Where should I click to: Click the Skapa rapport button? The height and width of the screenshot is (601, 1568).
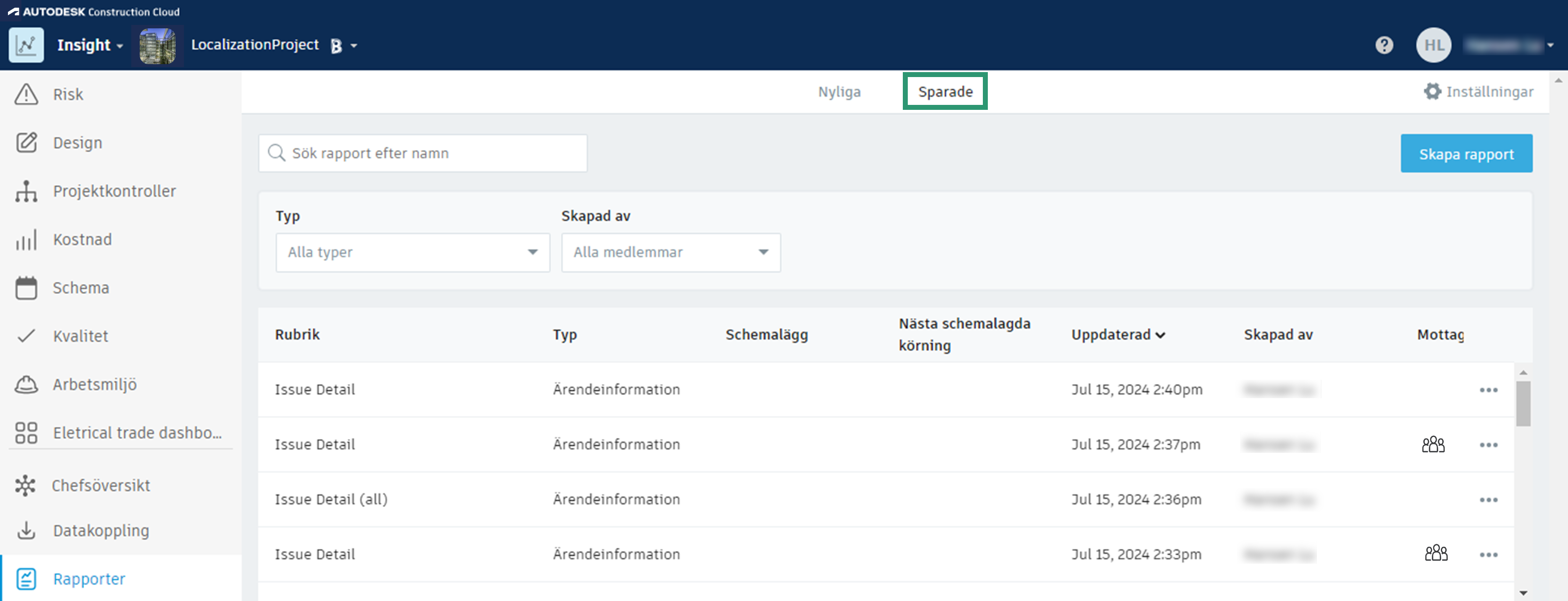[x=1466, y=154]
